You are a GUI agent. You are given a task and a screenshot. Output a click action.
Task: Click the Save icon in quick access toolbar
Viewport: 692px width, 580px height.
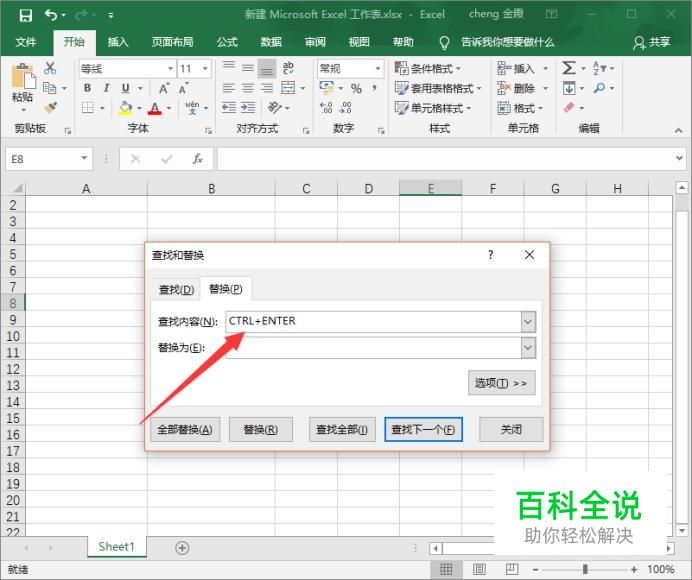tap(26, 15)
